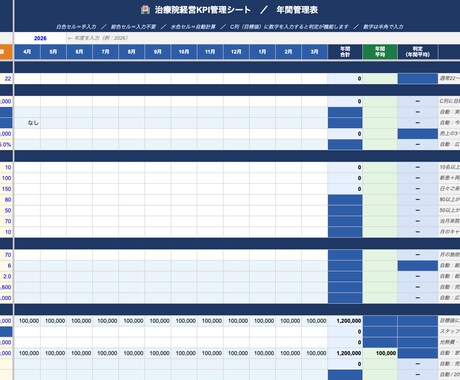This screenshot has height=380, width=460.
Task: Click the note starting with スタッフ
Action: pyautogui.click(x=450, y=332)
